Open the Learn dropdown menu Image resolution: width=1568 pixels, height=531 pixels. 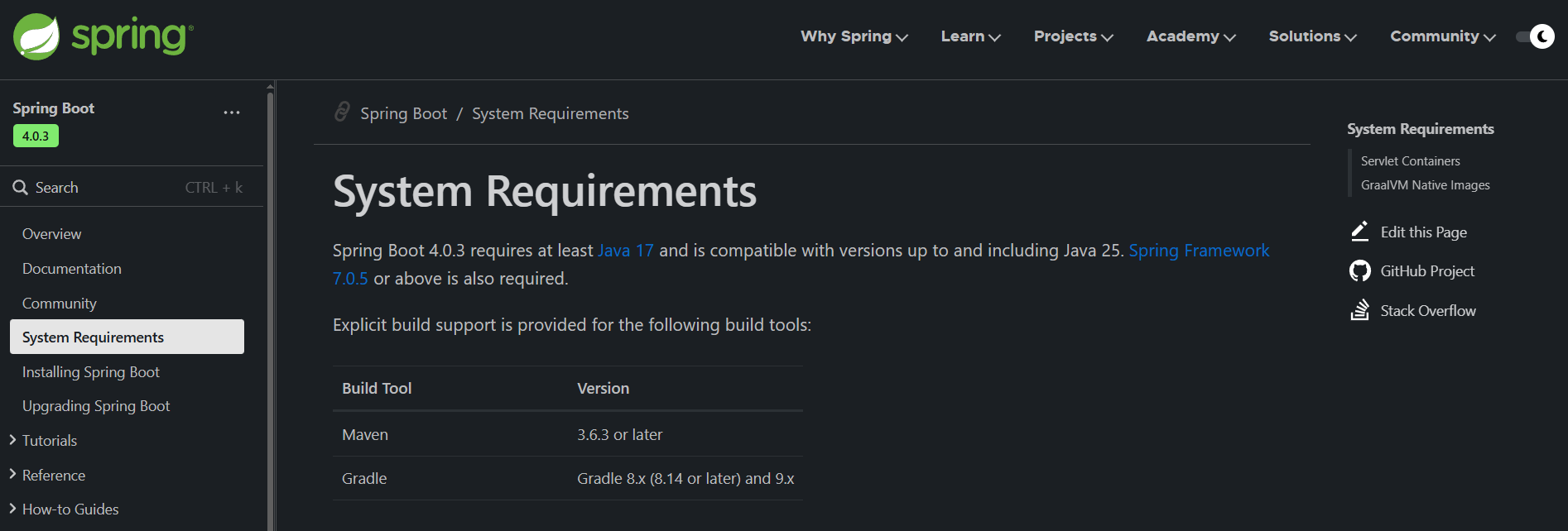(x=971, y=36)
